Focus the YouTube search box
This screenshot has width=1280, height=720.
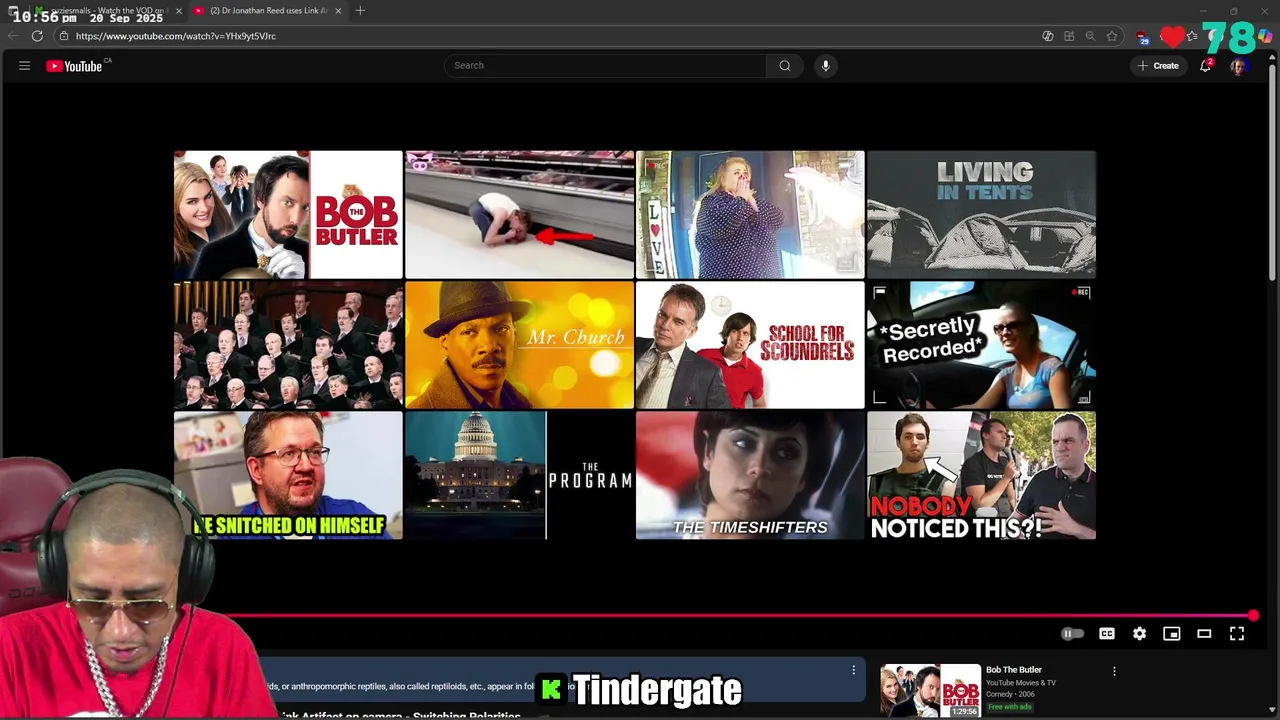tap(605, 66)
